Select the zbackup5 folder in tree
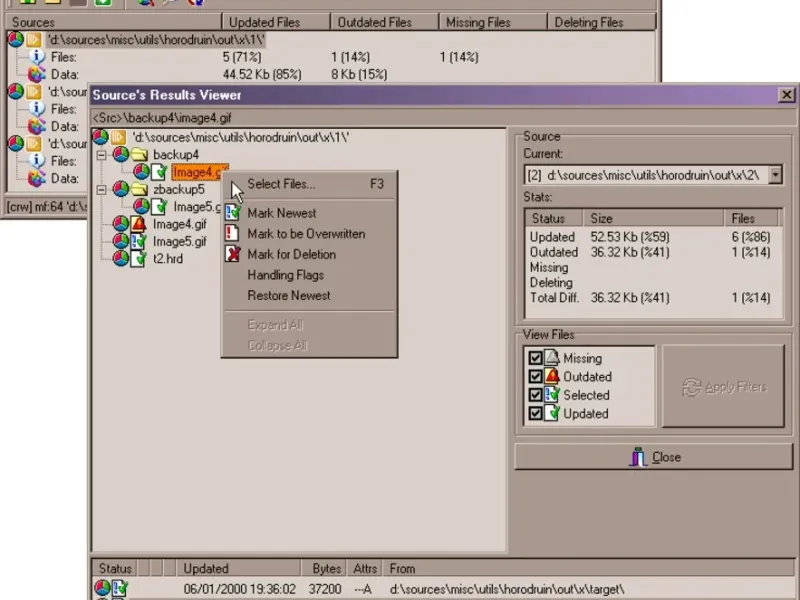This screenshot has height=600, width=800. [x=179, y=189]
